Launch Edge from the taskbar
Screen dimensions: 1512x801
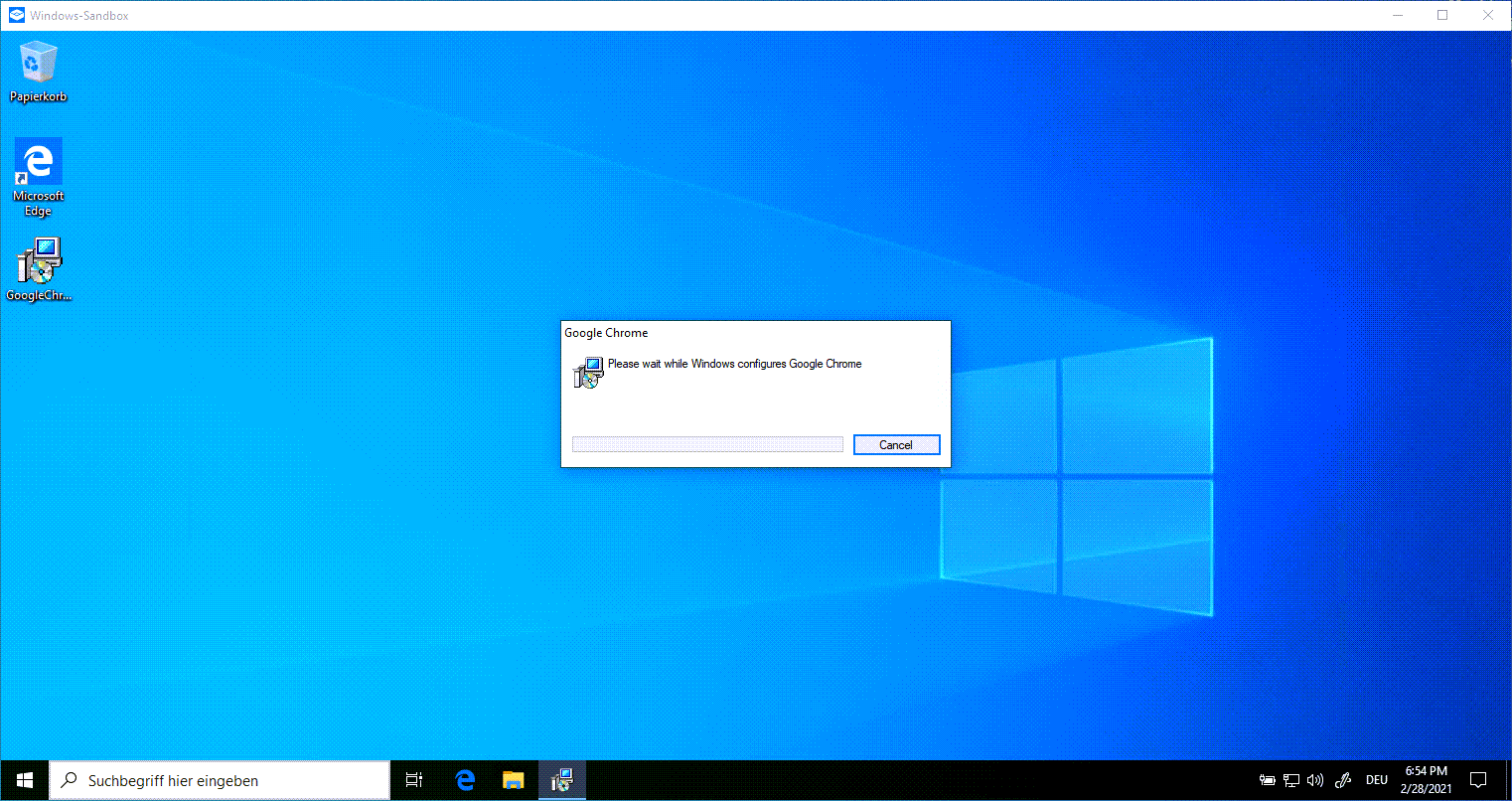[x=465, y=780]
